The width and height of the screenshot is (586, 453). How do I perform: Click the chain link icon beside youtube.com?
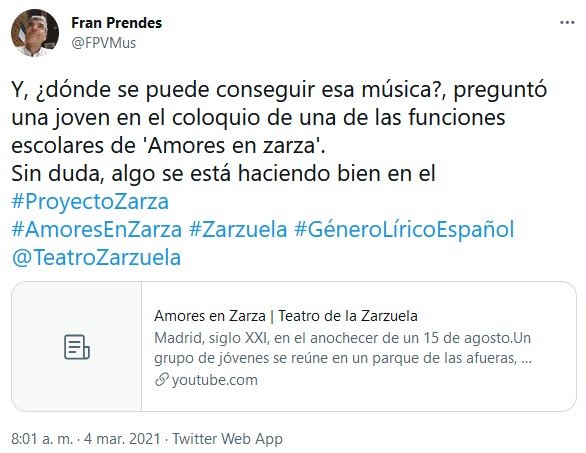(x=161, y=380)
